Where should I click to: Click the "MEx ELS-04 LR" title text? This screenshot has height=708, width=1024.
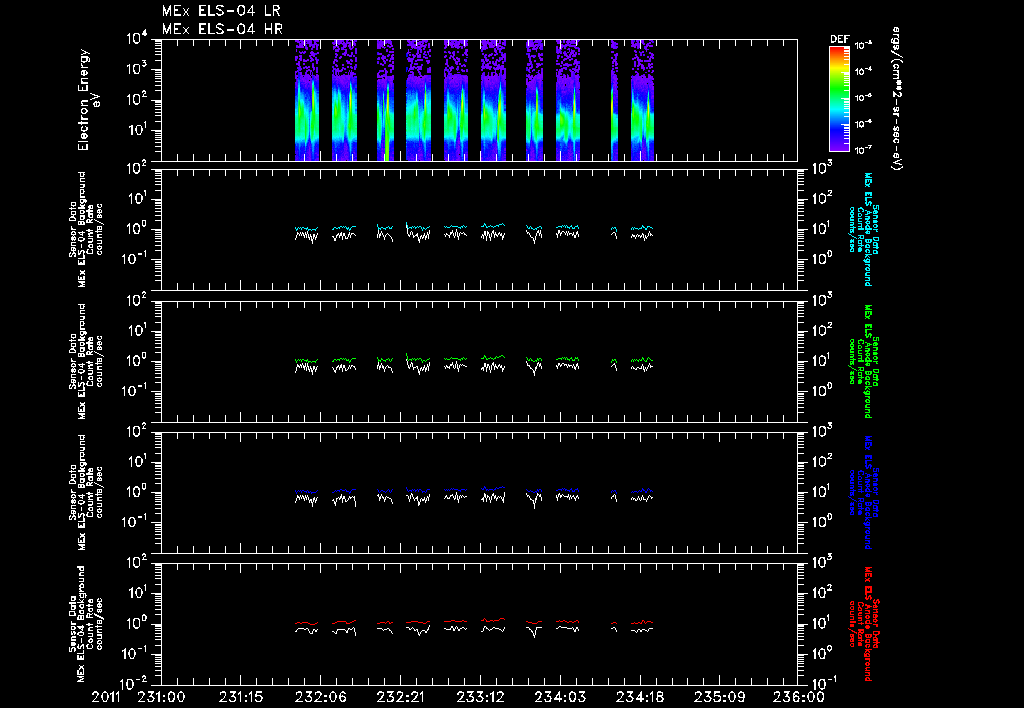(x=221, y=11)
